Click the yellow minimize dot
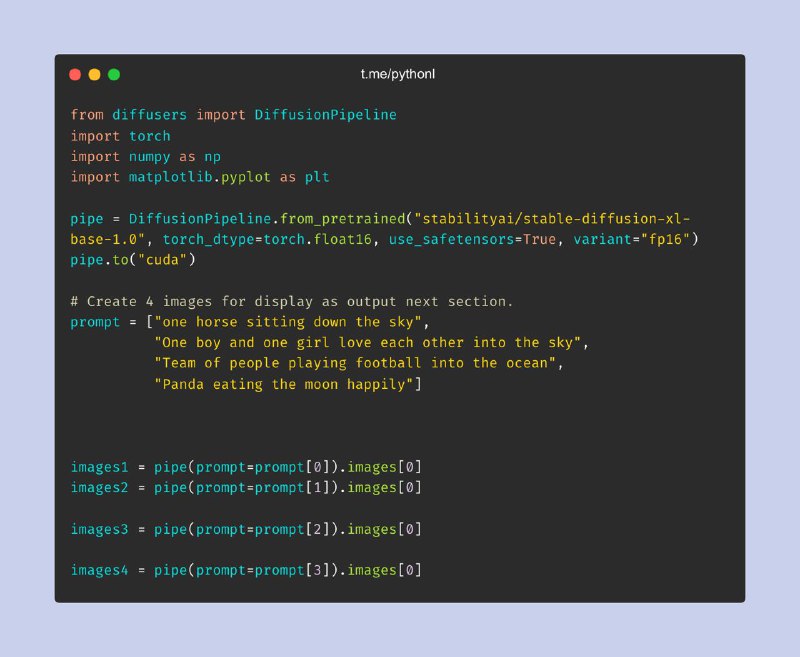 (94, 74)
